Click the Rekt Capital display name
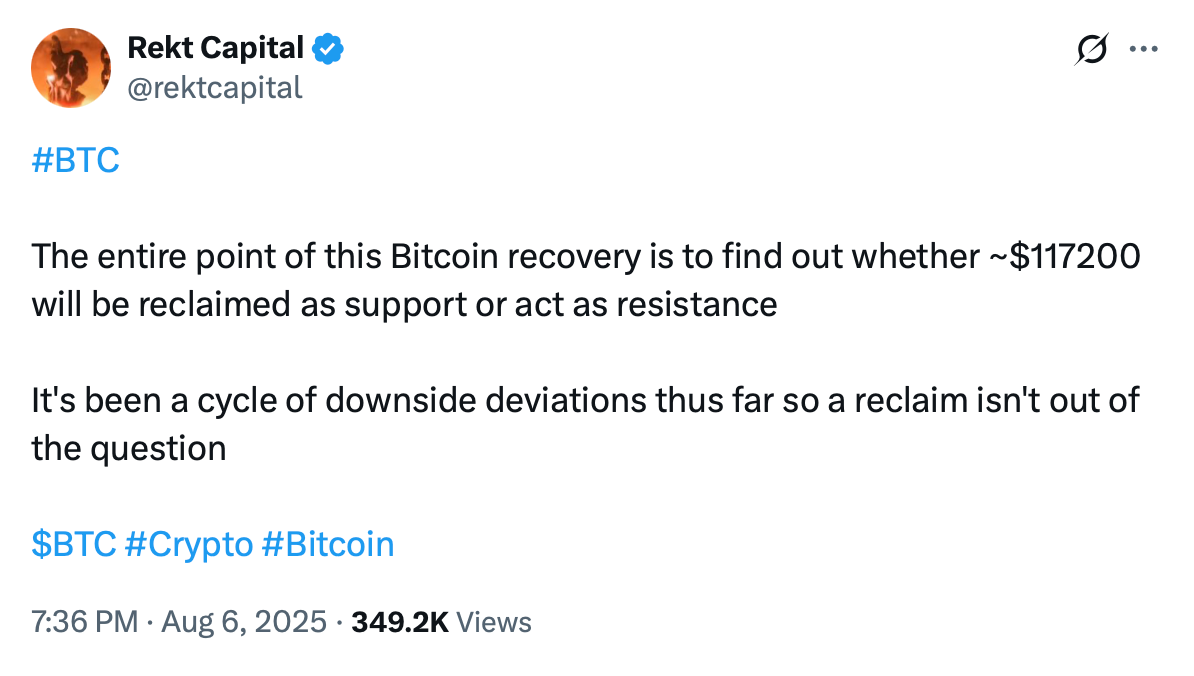Screen dimensions: 1194x676 [x=215, y=48]
